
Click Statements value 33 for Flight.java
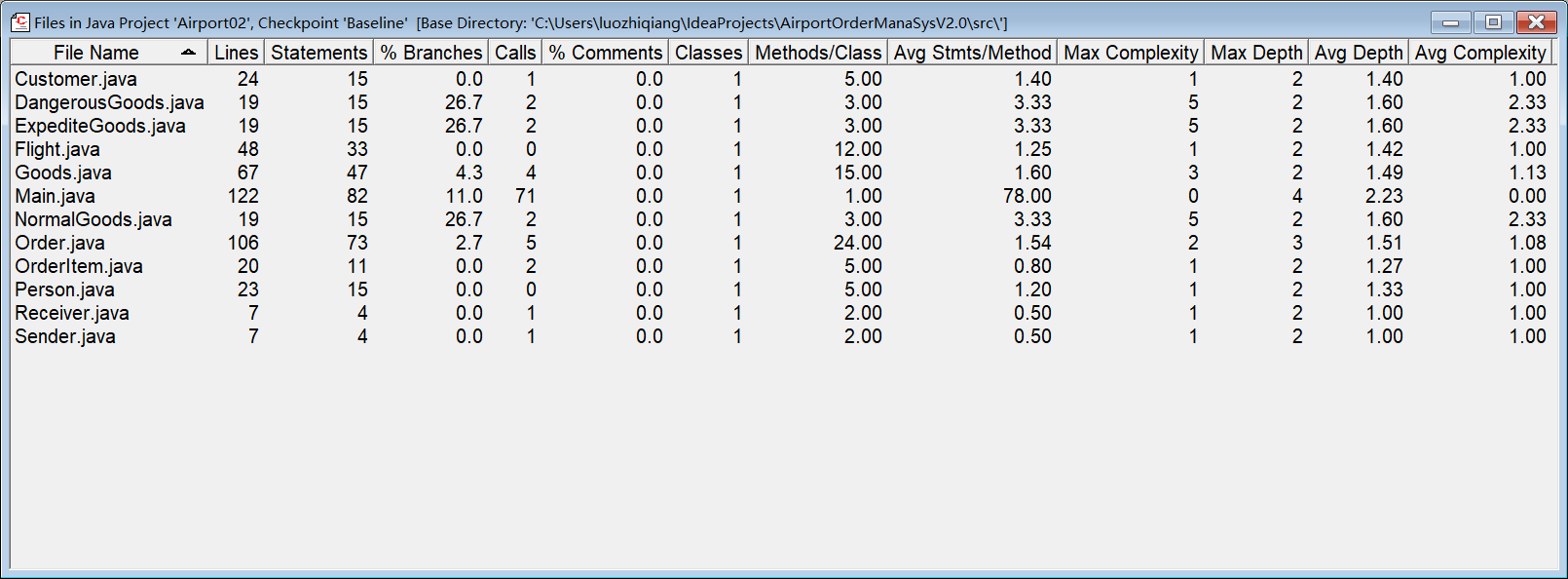point(357,149)
